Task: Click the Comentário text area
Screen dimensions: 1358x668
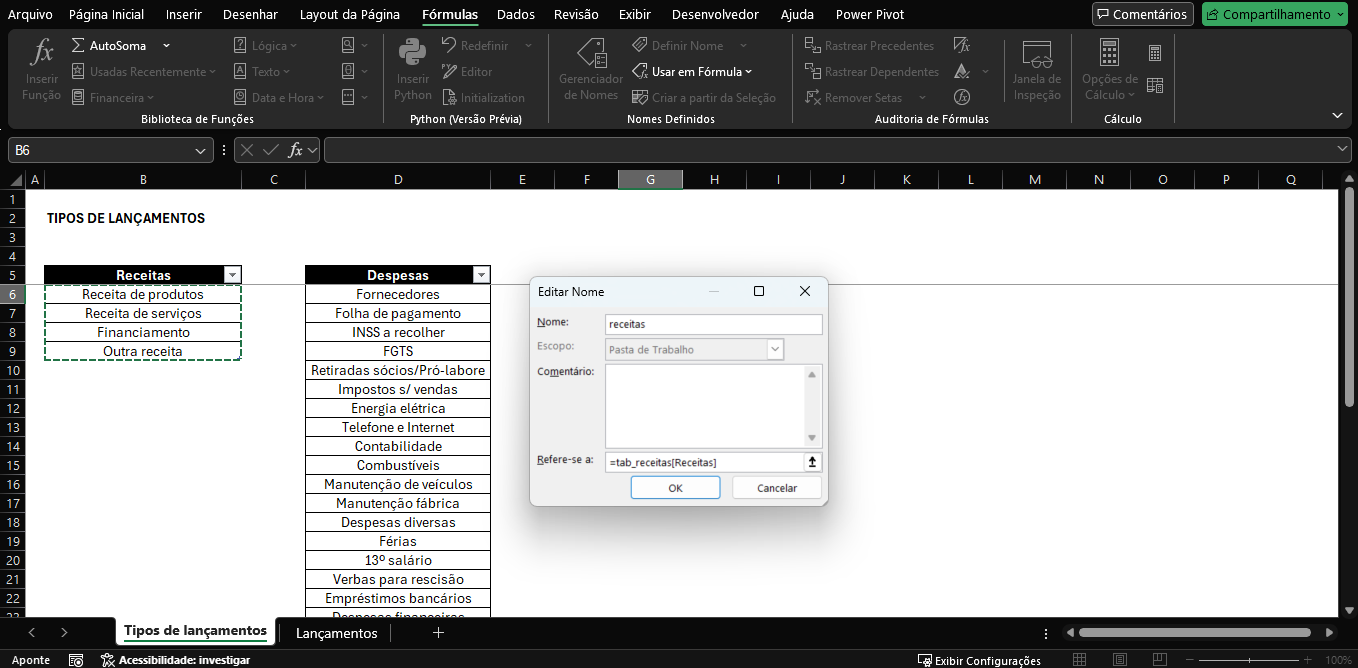Action: tap(705, 406)
